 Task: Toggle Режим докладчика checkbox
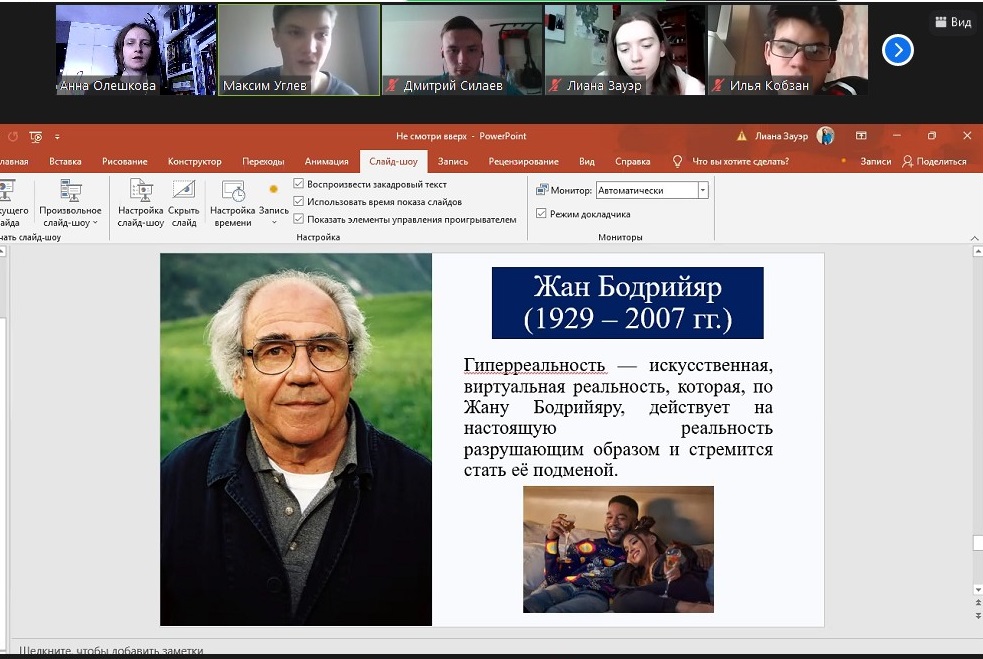tap(541, 213)
